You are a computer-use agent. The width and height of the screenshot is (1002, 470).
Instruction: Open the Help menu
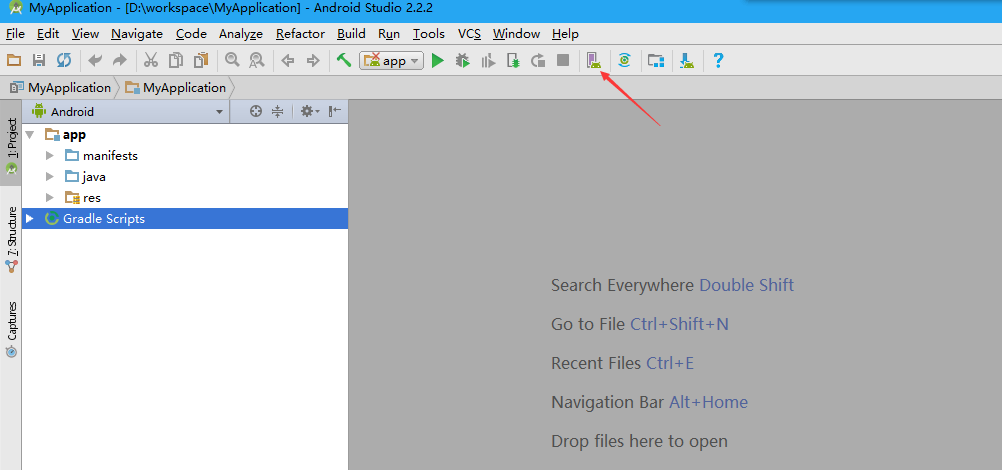[565, 34]
